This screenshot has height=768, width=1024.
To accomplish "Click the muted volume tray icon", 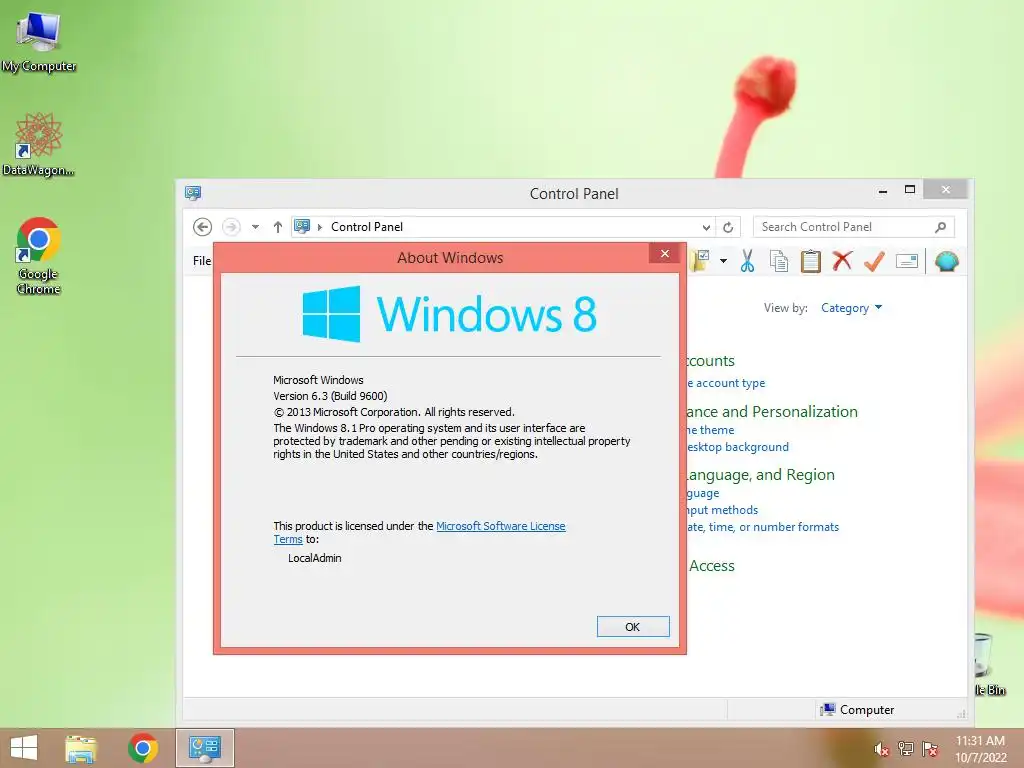I will [x=881, y=748].
